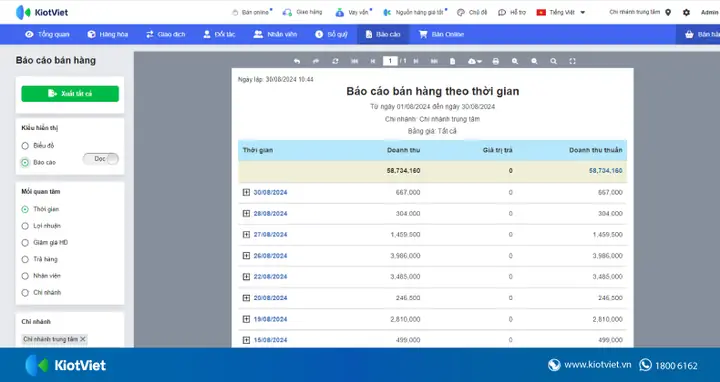Expand the 30/08/2024 row

[x=246, y=192]
